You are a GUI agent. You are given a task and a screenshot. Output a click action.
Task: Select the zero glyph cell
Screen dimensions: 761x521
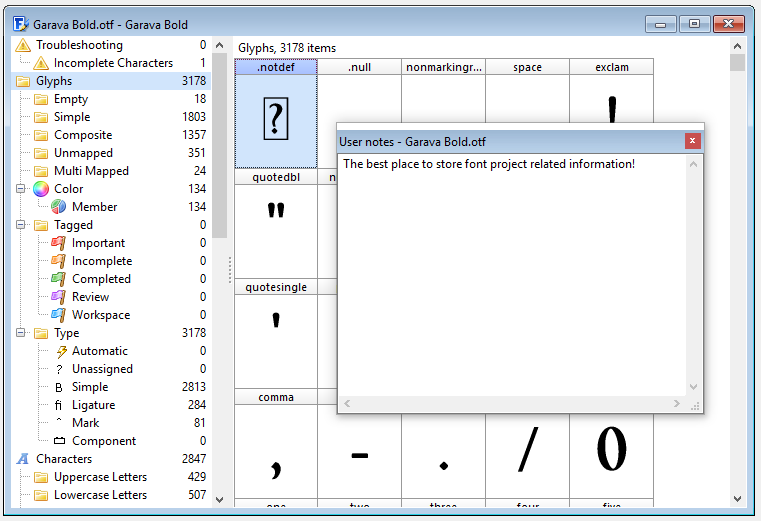pos(612,456)
